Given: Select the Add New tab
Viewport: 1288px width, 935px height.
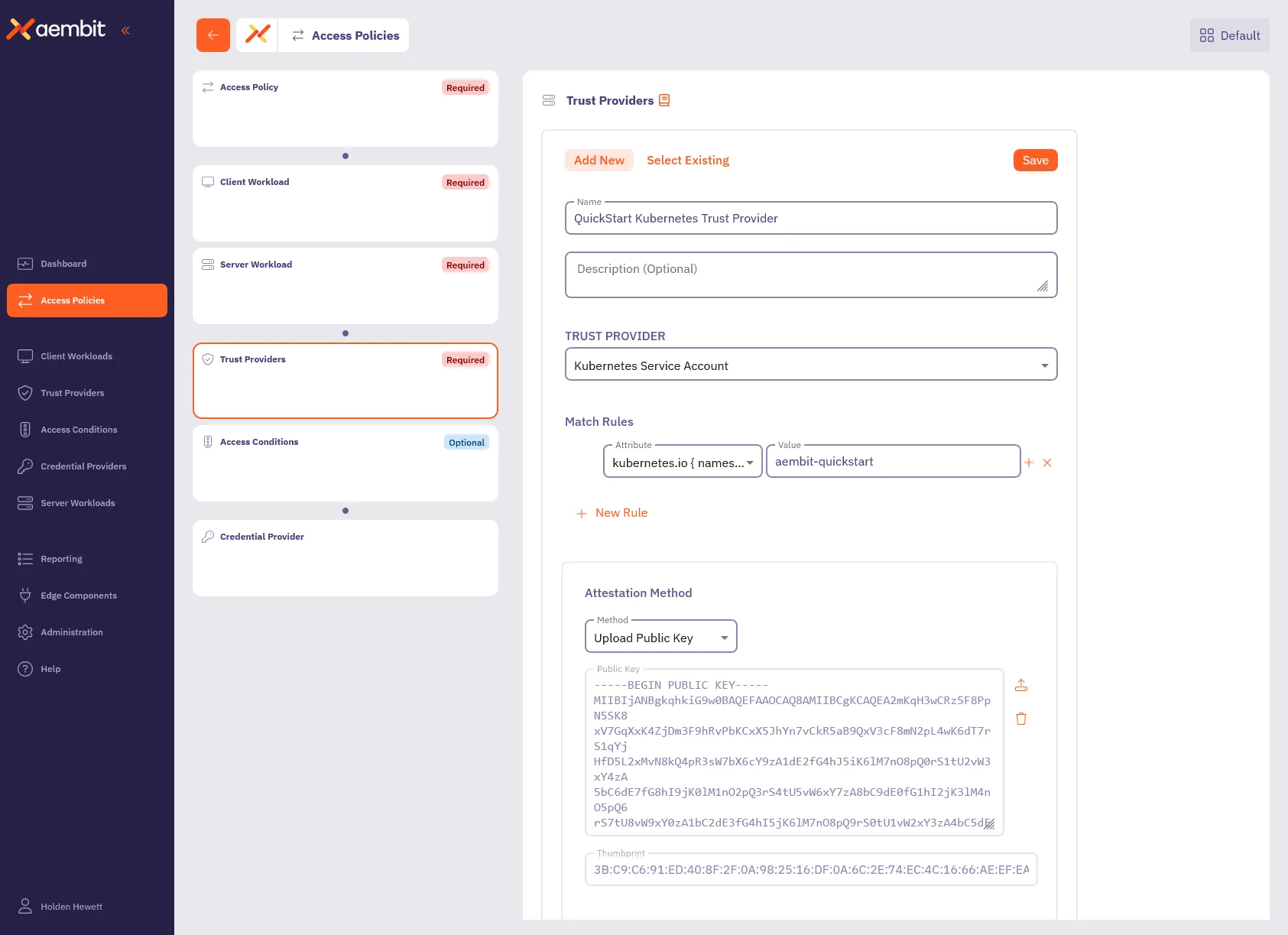Looking at the screenshot, I should (x=599, y=160).
